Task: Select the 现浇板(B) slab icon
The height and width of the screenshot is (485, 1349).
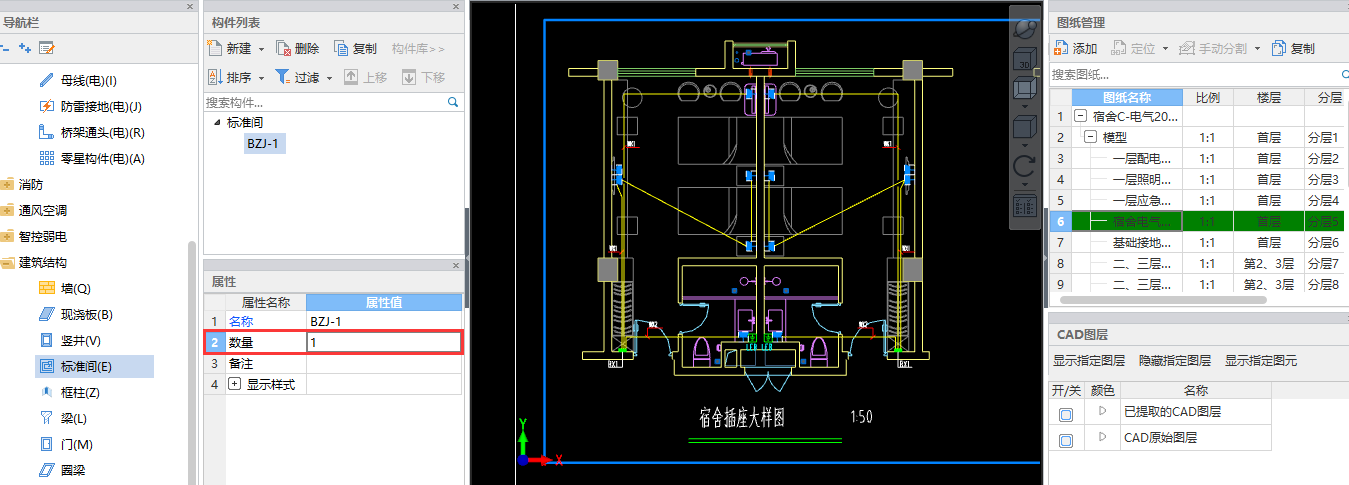Action: [x=46, y=314]
